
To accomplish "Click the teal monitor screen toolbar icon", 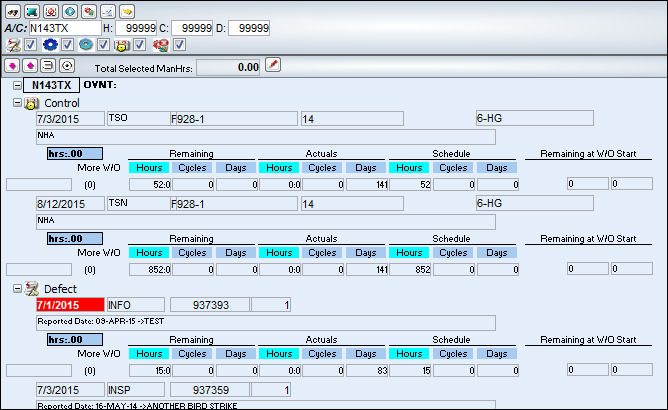I will click(x=32, y=12).
